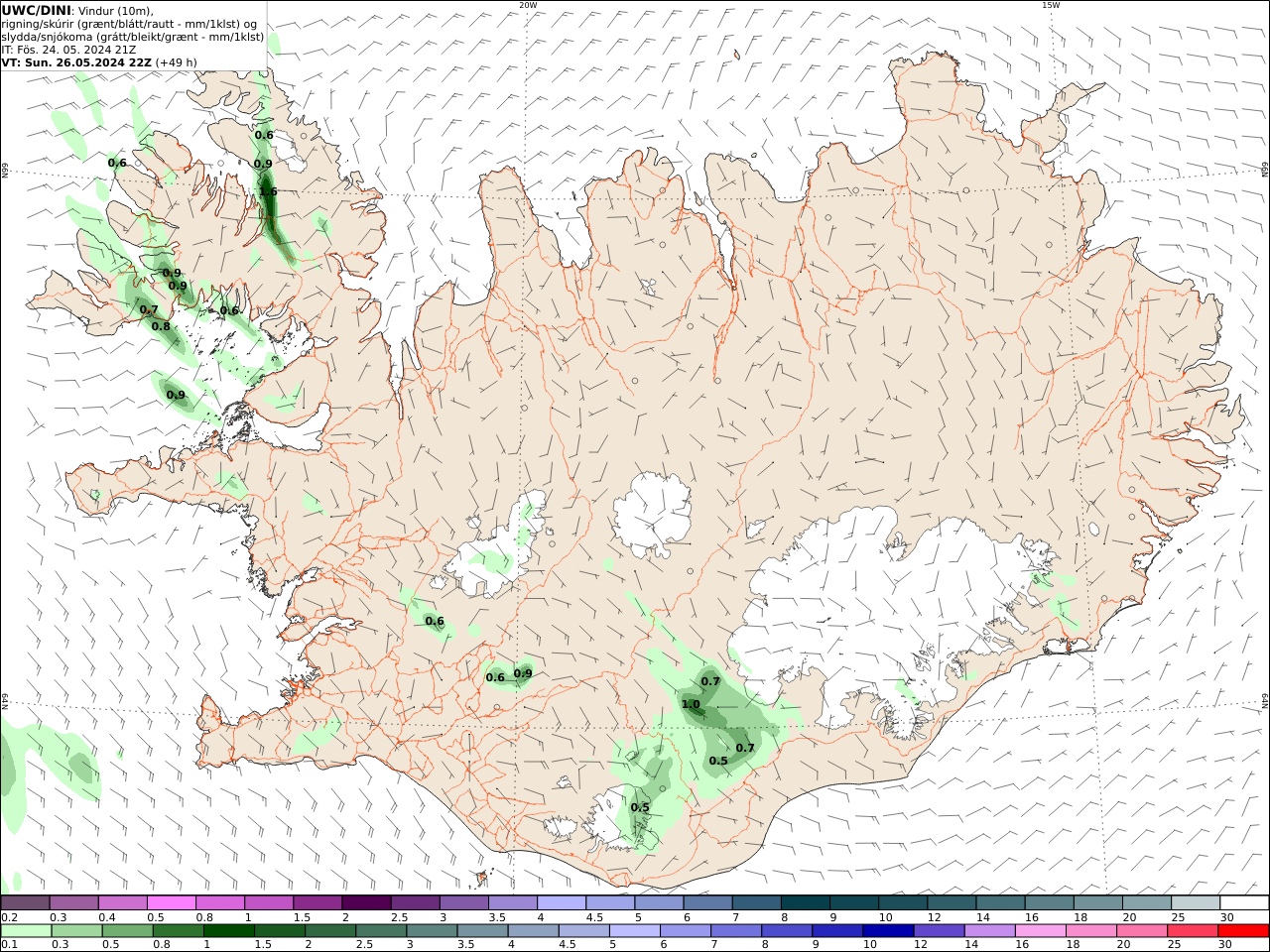
Task: Click the 1.0 precipitation value in south Iceland
Action: click(691, 705)
